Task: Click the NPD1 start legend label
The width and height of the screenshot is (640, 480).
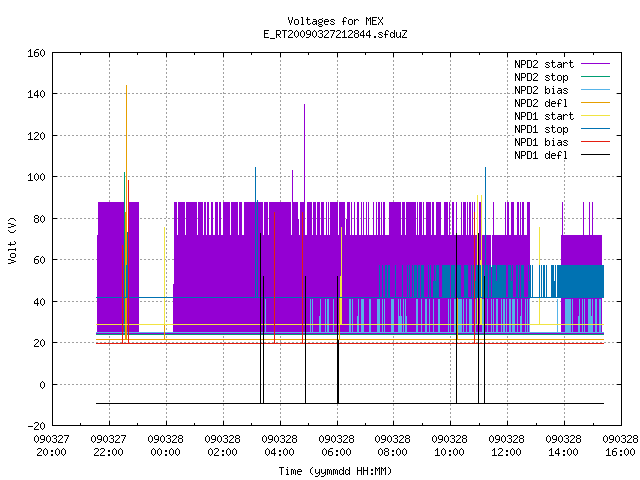Action: click(x=544, y=116)
